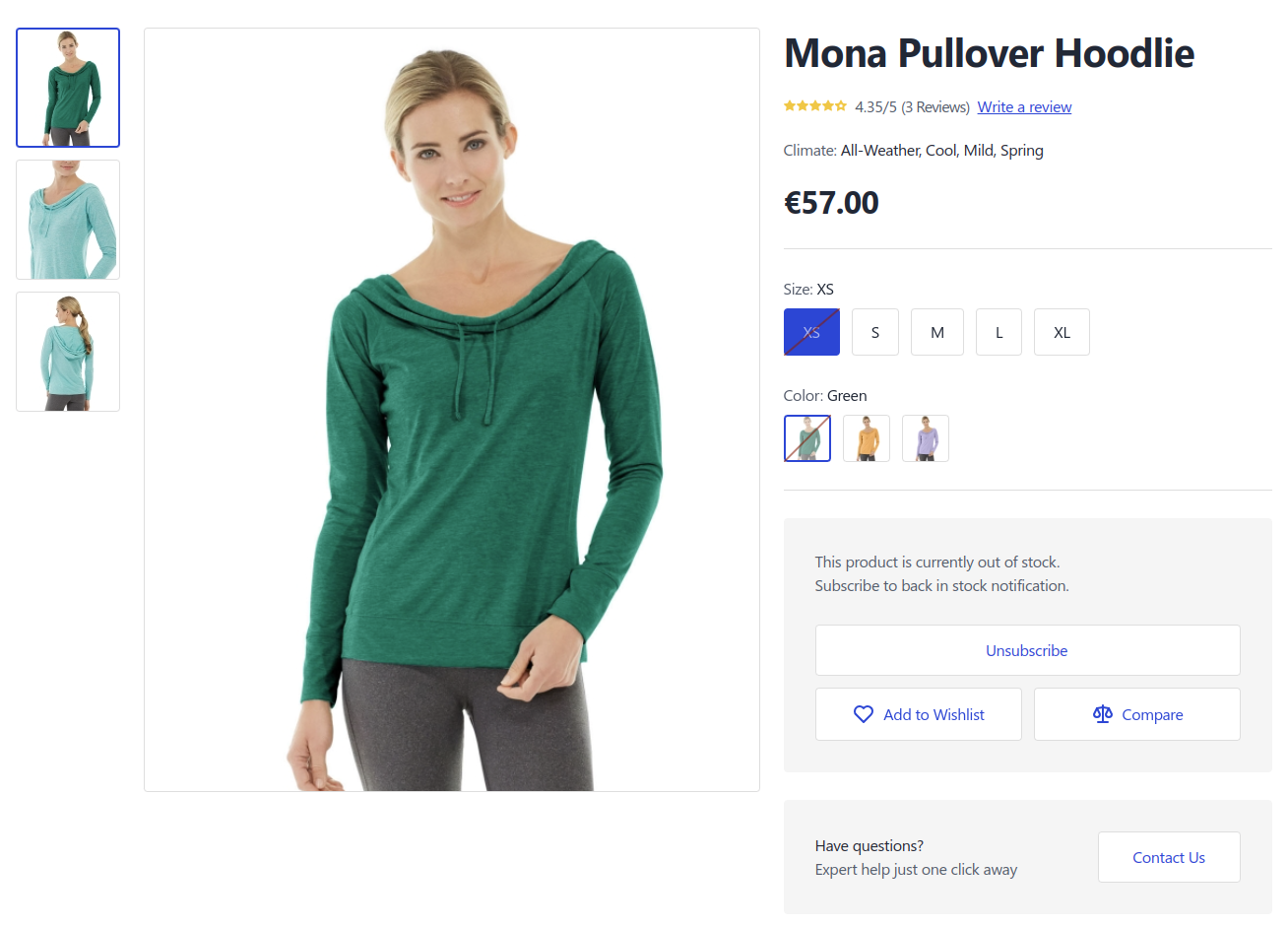
Task: Open the Write a review link
Action: click(x=1024, y=107)
